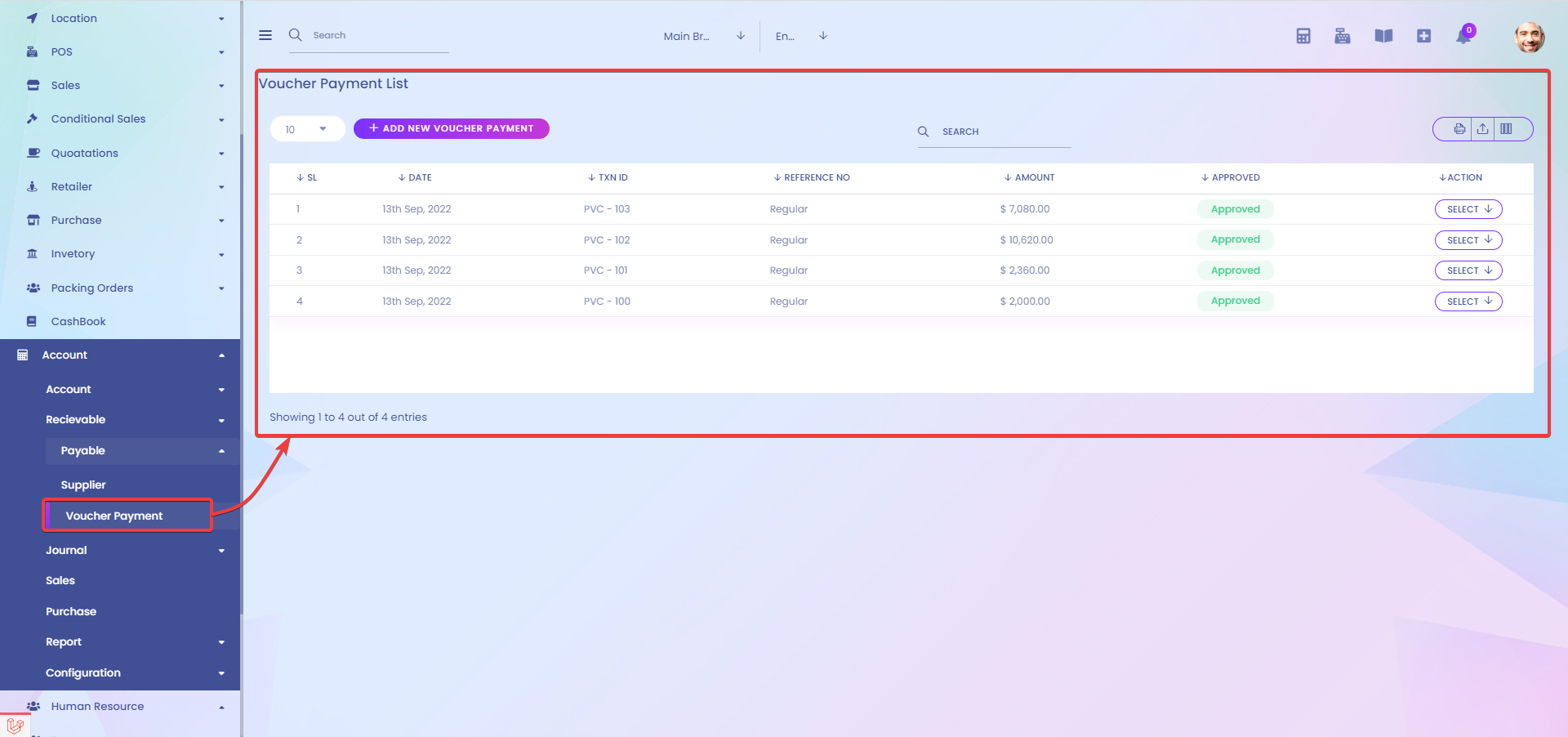Open the hamburger menu toggle

265,35
